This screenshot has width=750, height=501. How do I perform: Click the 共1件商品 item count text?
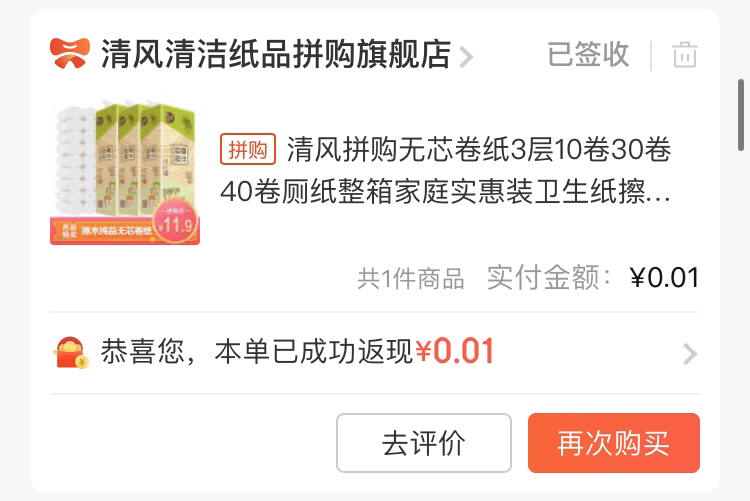pos(411,278)
